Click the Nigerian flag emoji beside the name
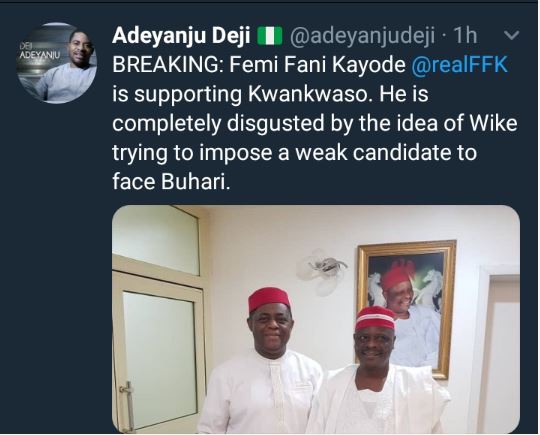Image resolution: width=540 pixels, height=435 pixels. click(270, 36)
